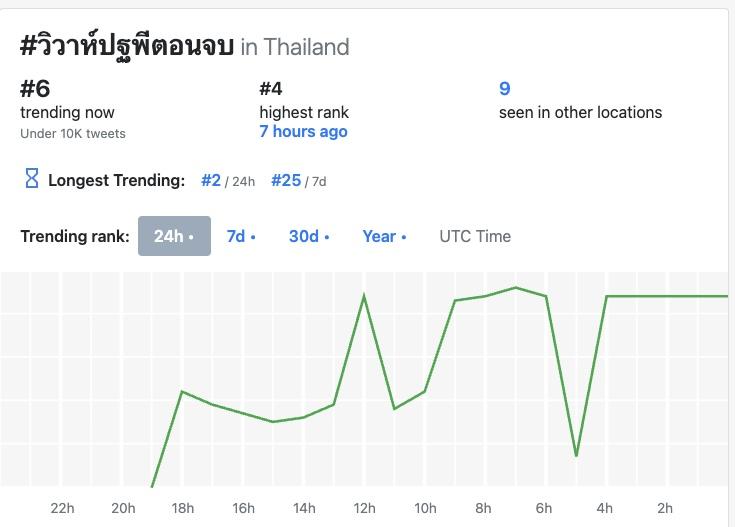This screenshot has width=735, height=527.
Task: Click the #6 trending now rank
Action: point(35,88)
